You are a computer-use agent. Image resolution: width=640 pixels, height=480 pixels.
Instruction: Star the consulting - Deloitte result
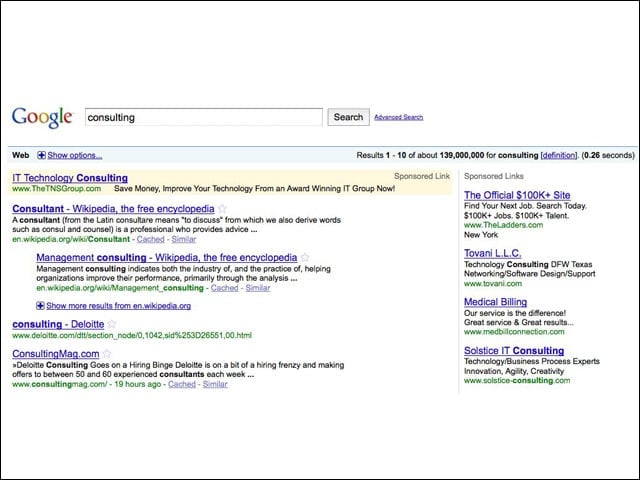(x=112, y=324)
